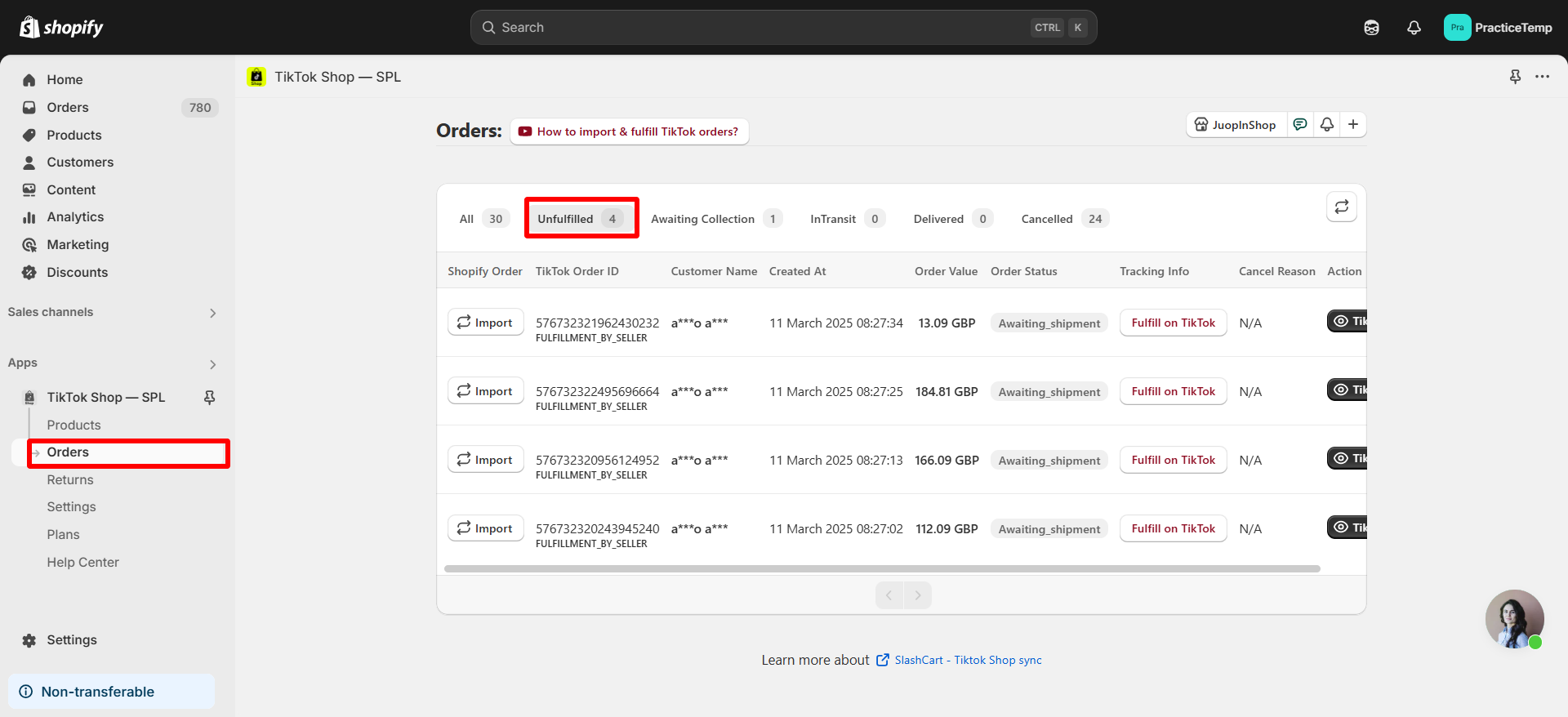
Task: Switch to the Awaiting Collection tab
Action: click(715, 219)
